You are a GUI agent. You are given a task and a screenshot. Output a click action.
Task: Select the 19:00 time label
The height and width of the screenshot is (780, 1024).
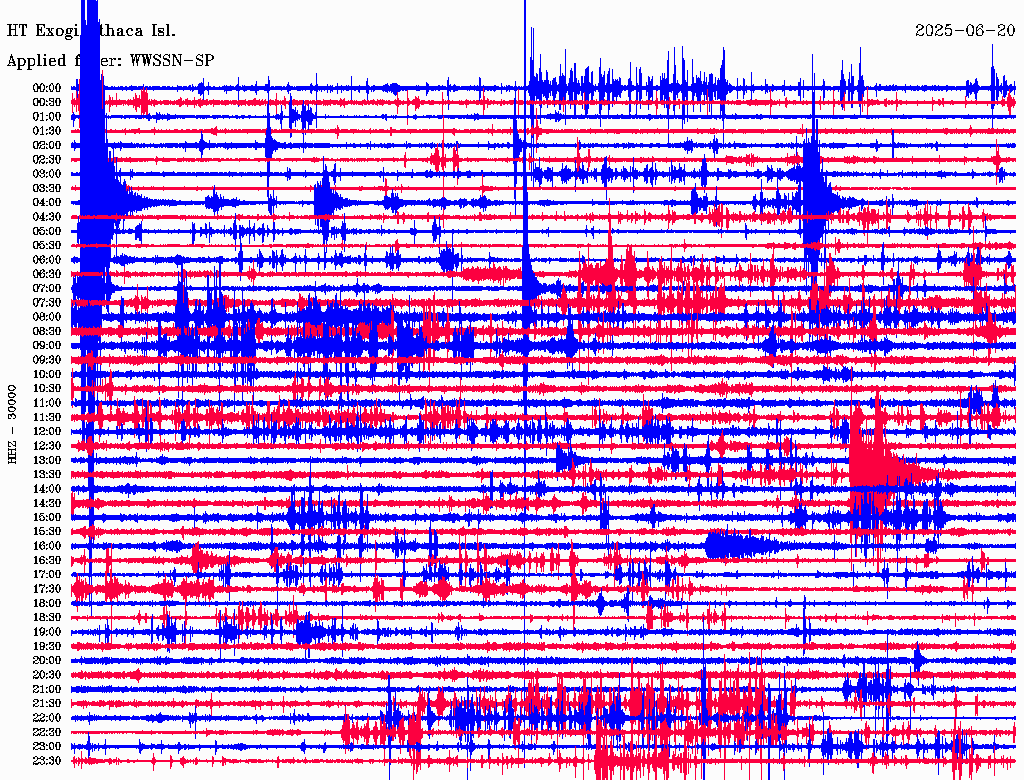click(x=47, y=632)
